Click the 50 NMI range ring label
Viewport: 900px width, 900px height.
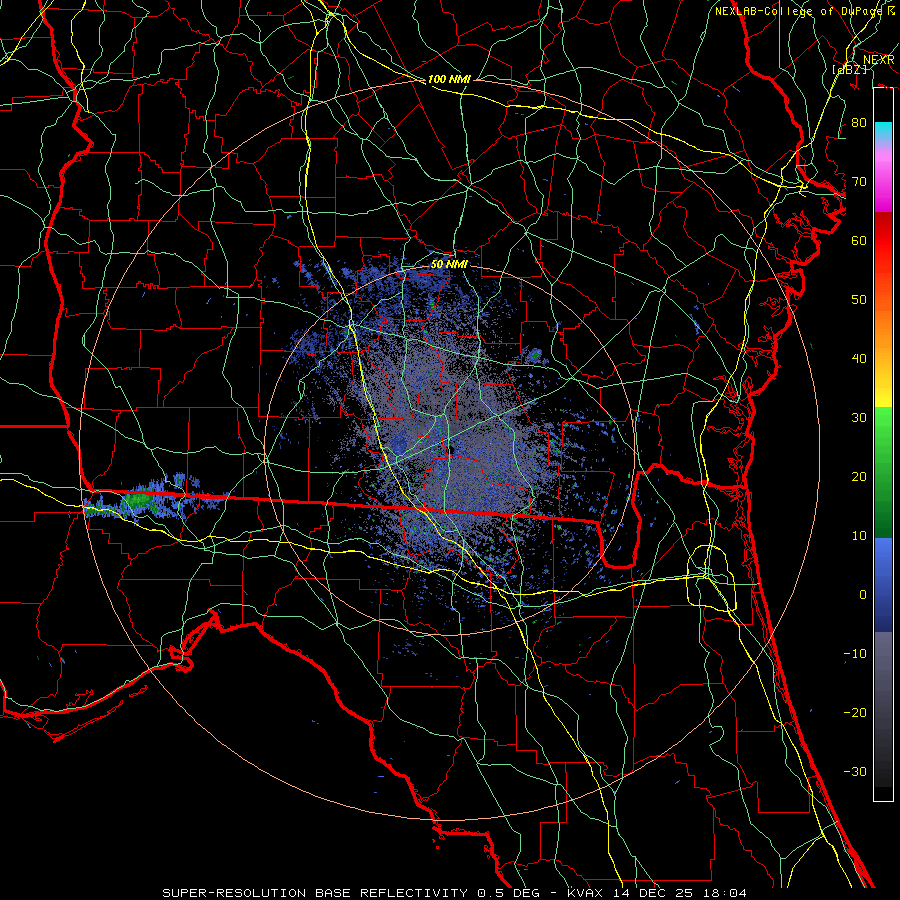point(449,264)
